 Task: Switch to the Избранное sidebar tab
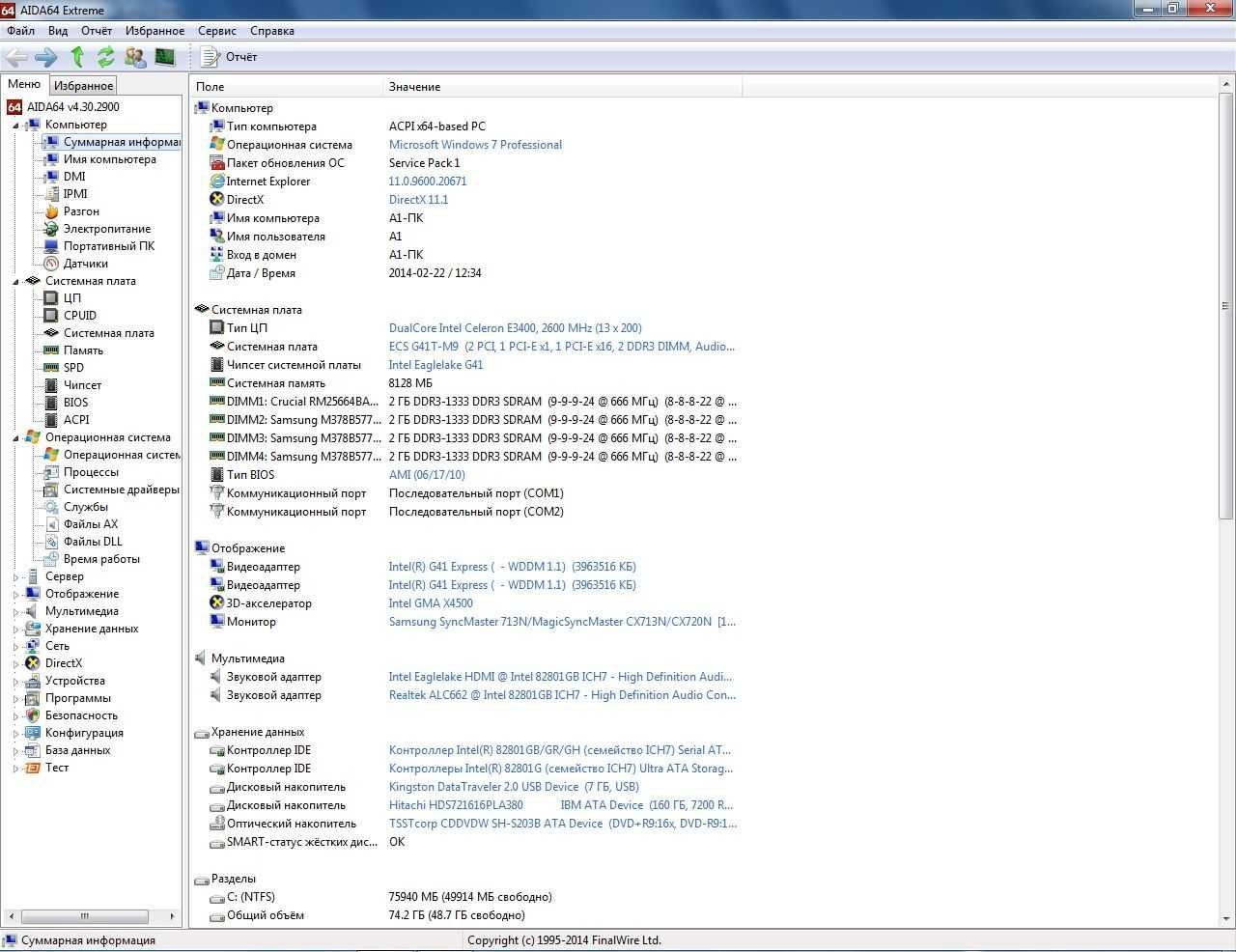coord(83,85)
